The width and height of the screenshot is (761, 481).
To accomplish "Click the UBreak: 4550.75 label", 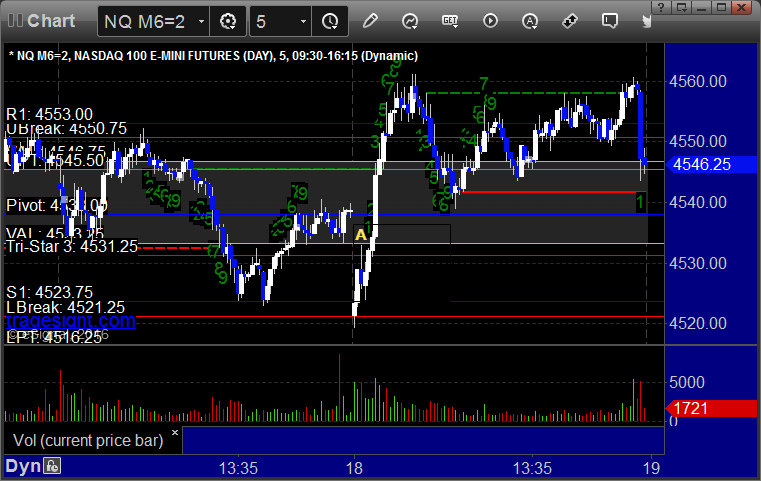I will (x=66, y=128).
